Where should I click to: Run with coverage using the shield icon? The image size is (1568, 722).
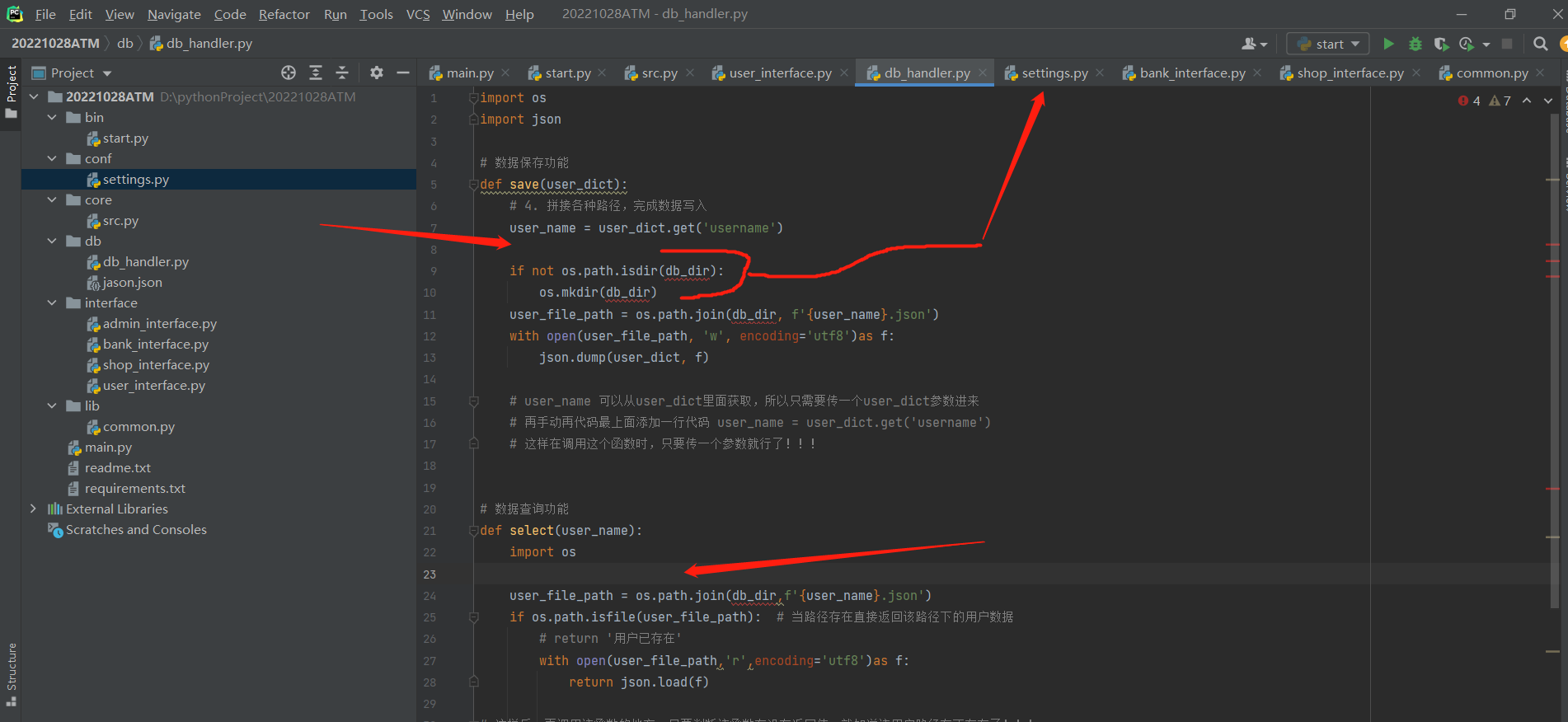click(1441, 44)
